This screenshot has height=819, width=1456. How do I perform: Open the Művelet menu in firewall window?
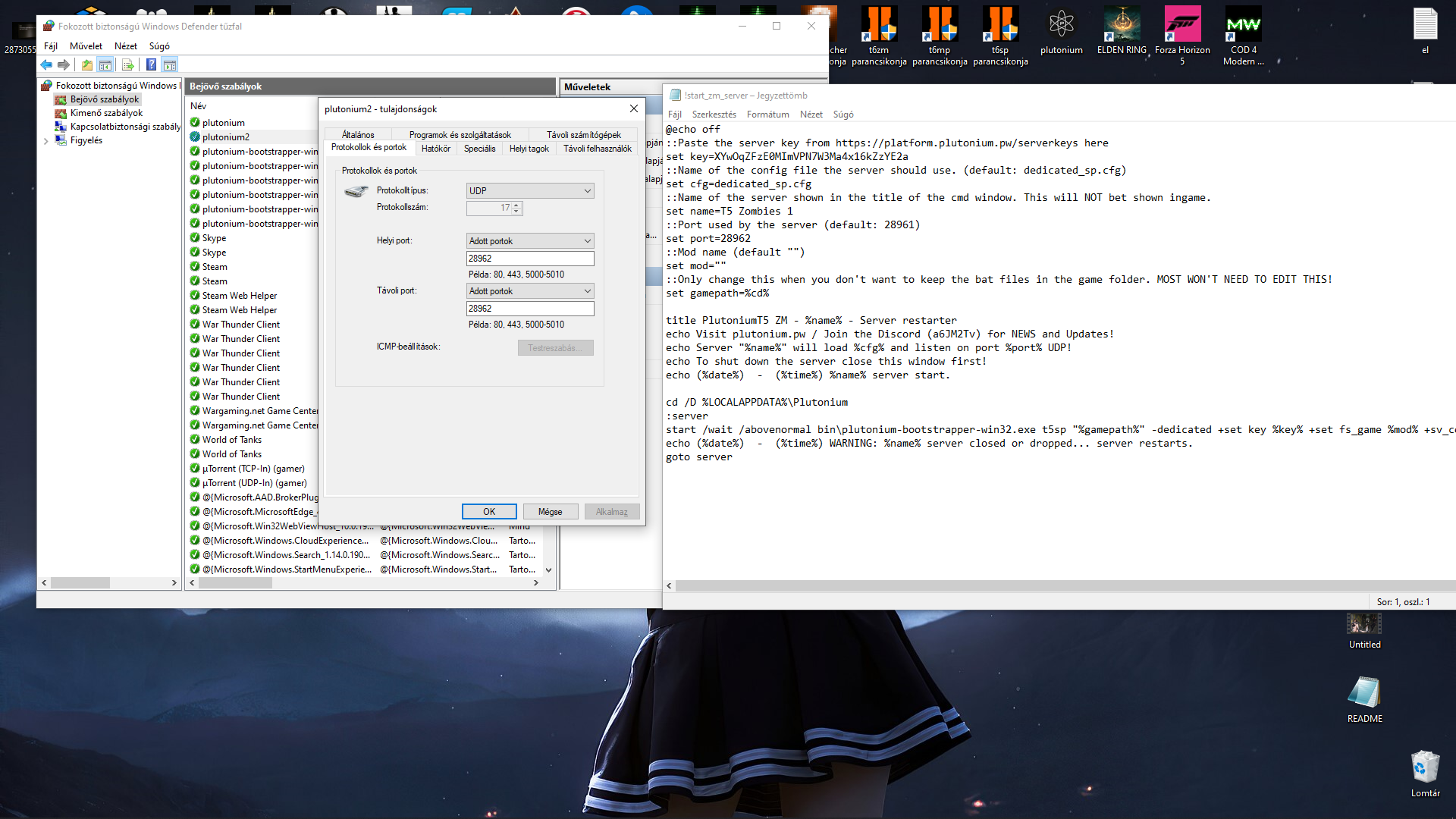[x=86, y=46]
